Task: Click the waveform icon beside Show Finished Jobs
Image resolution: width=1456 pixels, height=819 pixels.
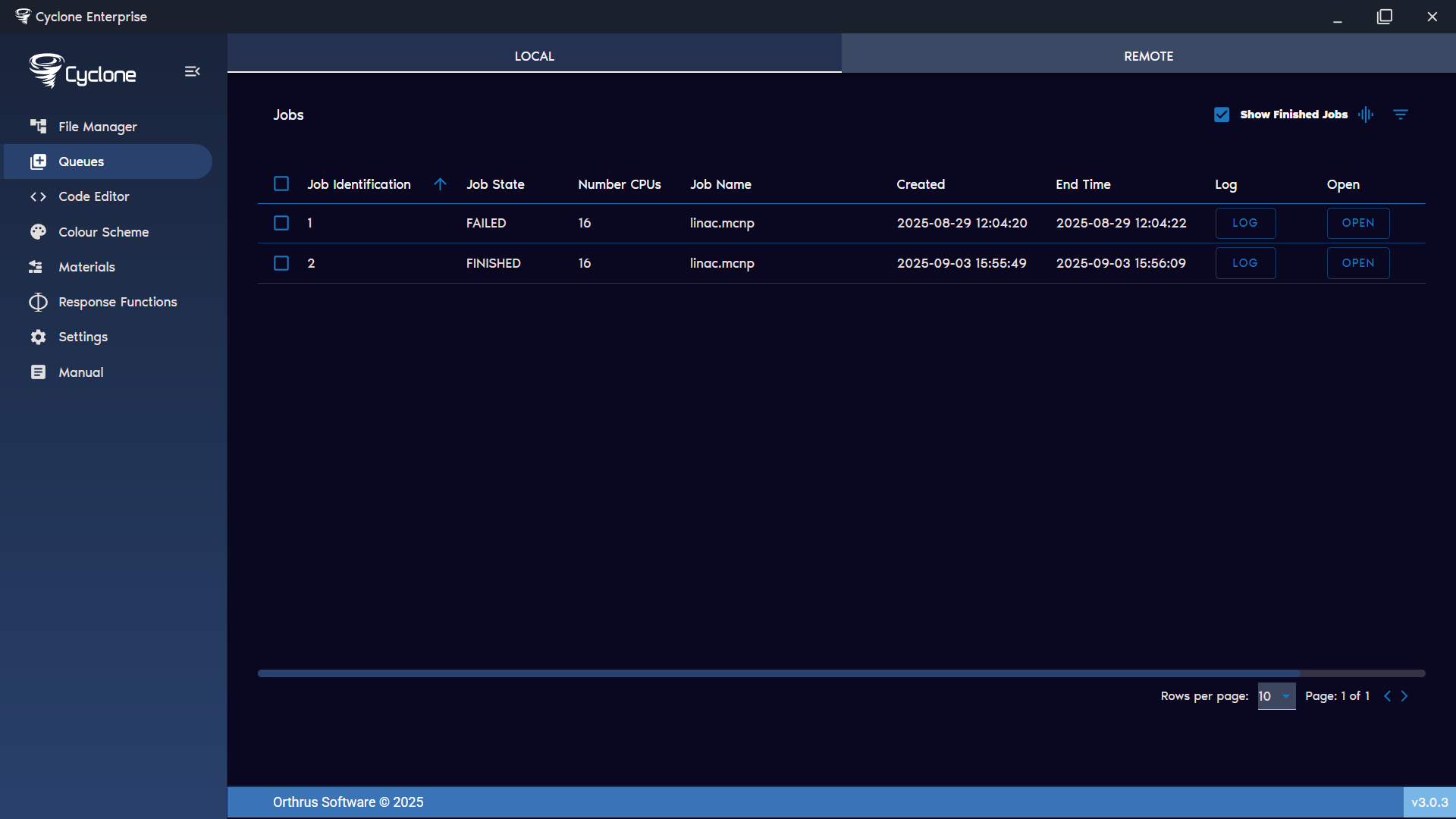Action: coord(1366,115)
